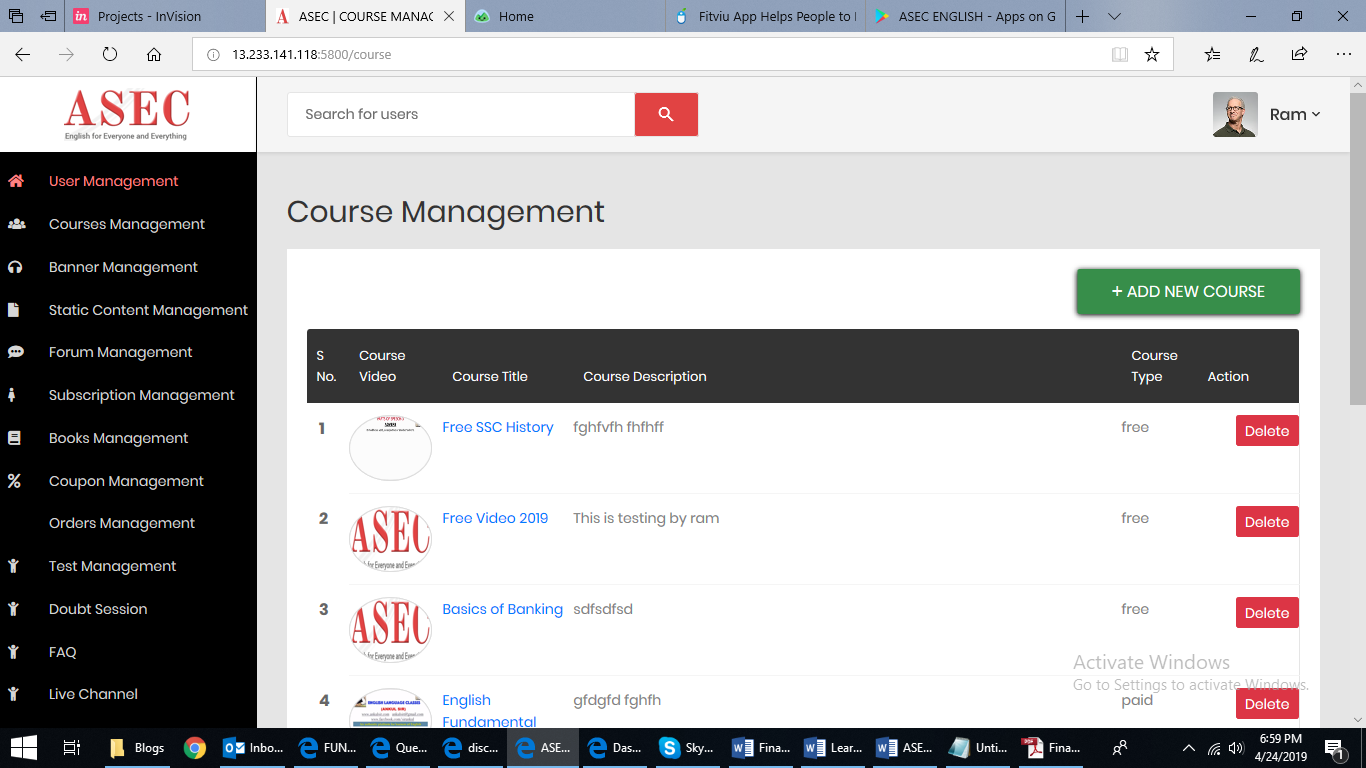Open the Free Video 2019 course link

tap(495, 518)
